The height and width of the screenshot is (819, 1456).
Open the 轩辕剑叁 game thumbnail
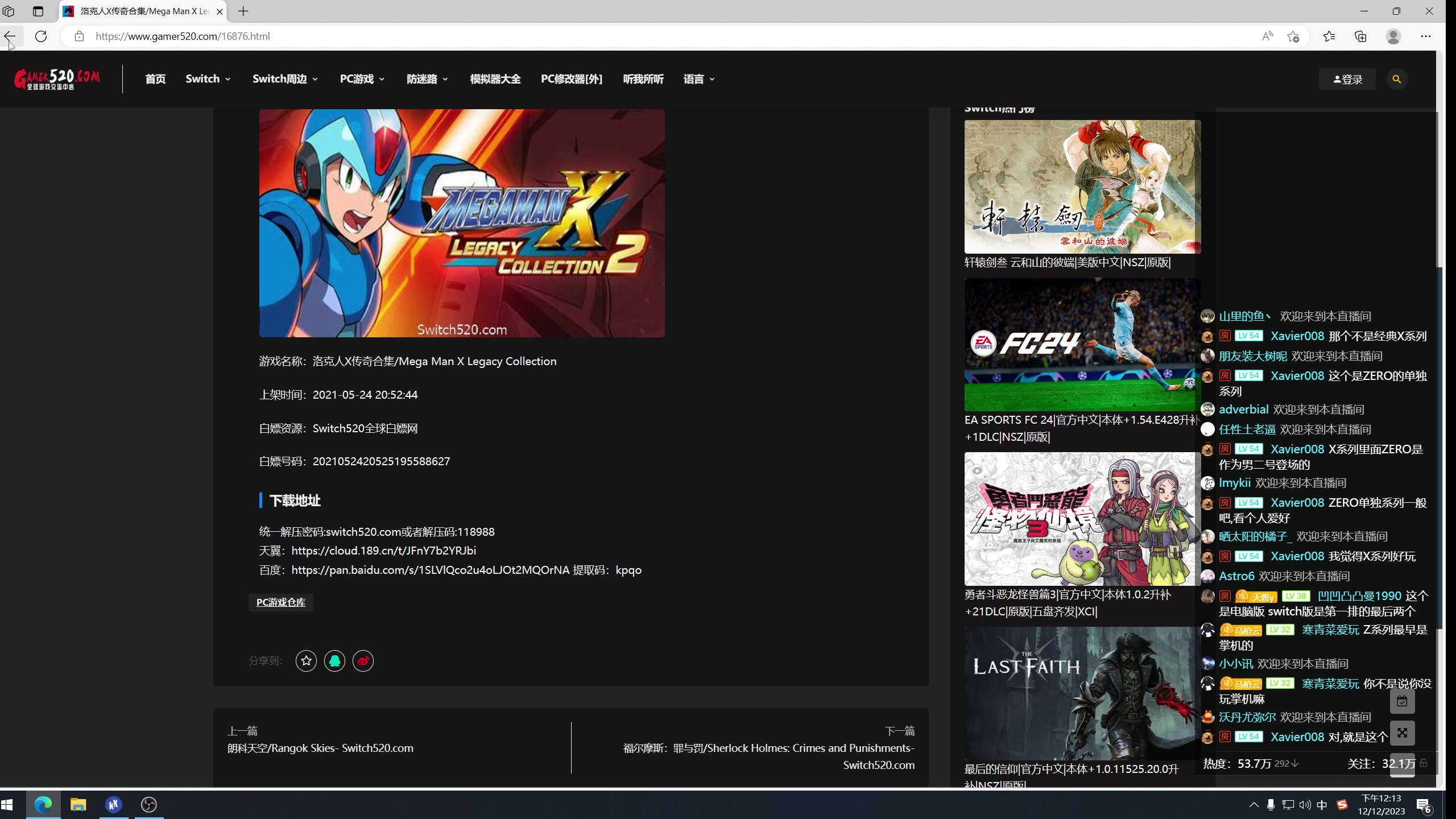point(1082,187)
